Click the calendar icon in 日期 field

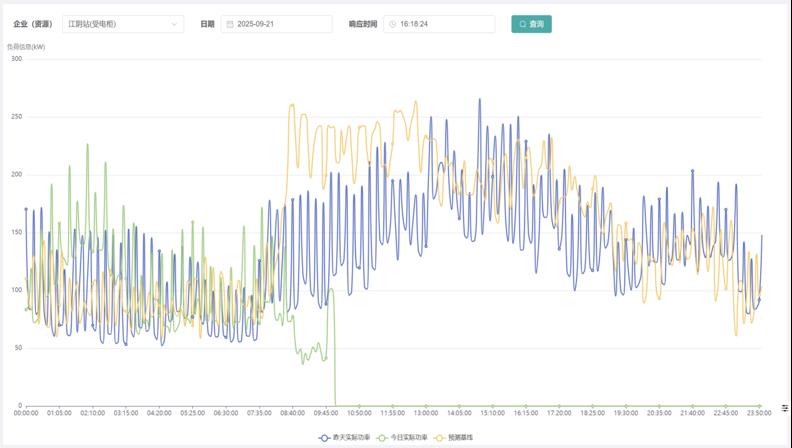229,24
